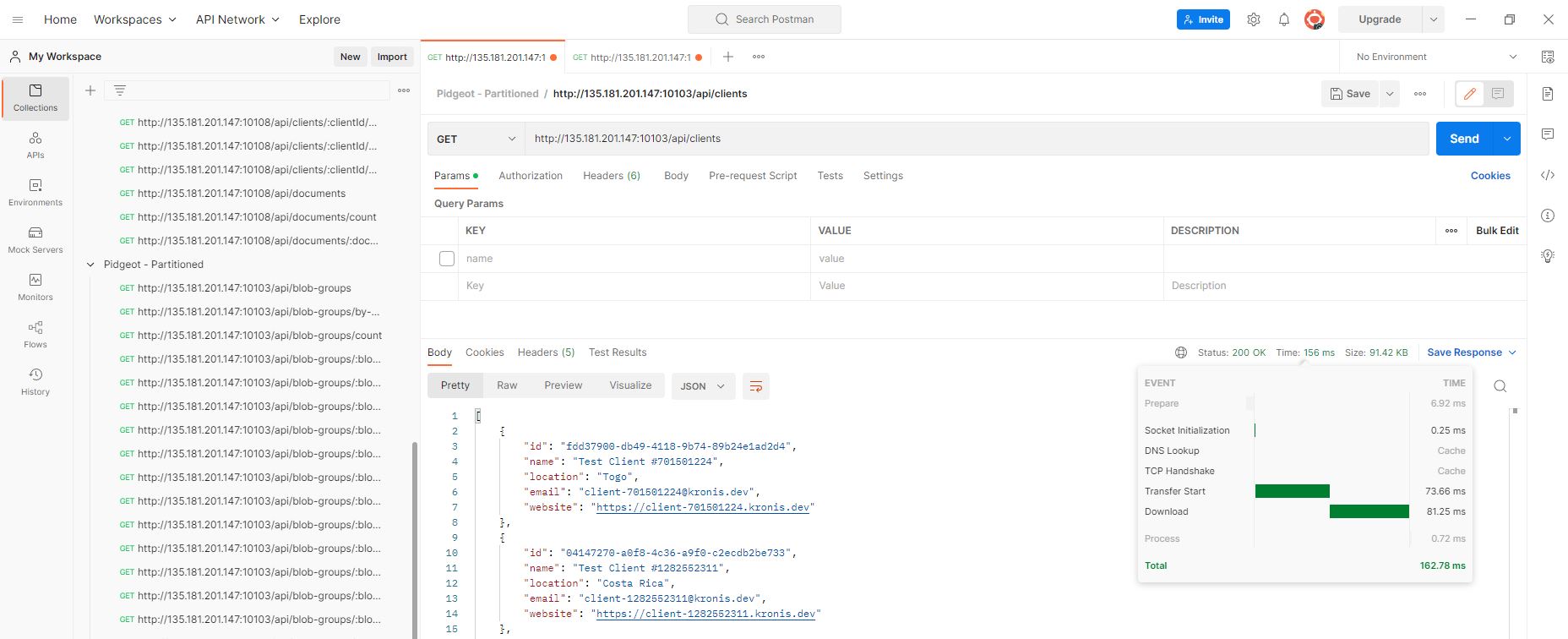This screenshot has width=1568, height=639.
Task: Open the comments icon in right sidebar
Action: [x=1548, y=134]
